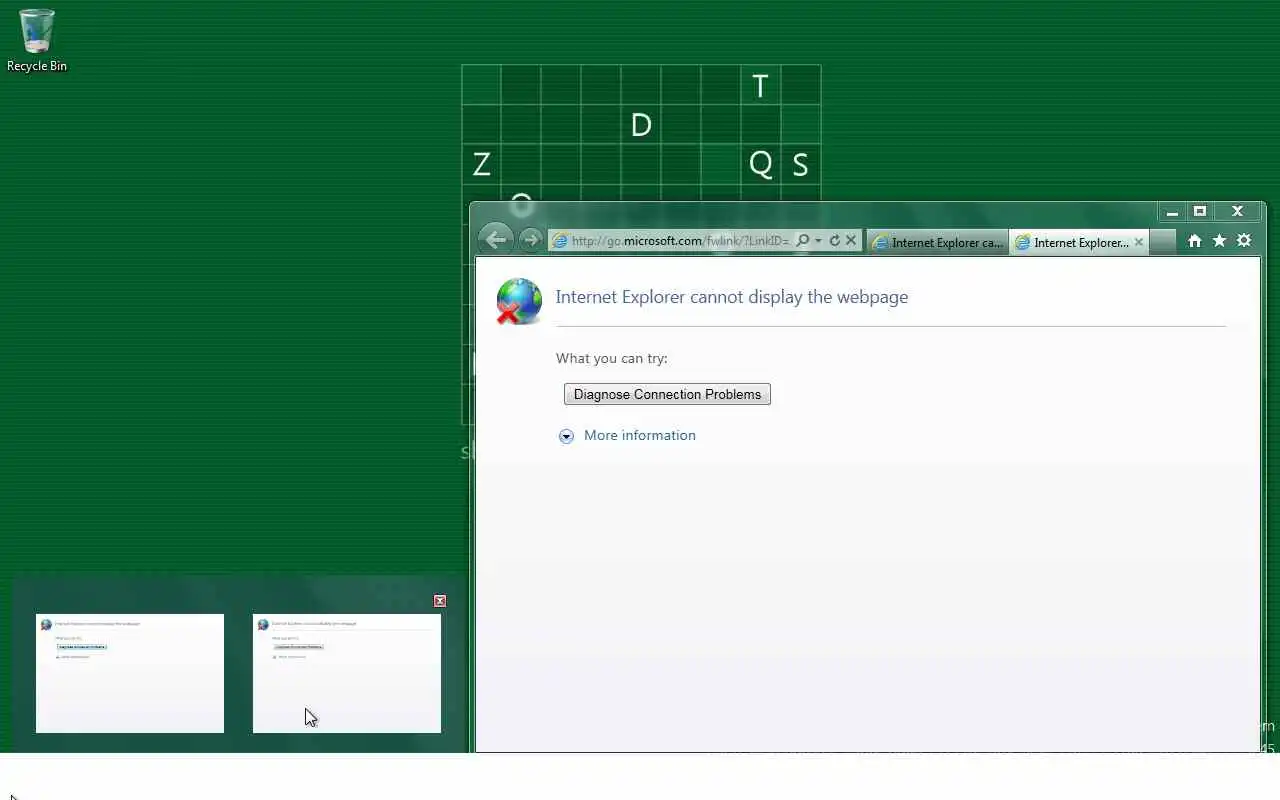Click letter Q in the background grid
The height and width of the screenshot is (800, 1280).
(761, 164)
